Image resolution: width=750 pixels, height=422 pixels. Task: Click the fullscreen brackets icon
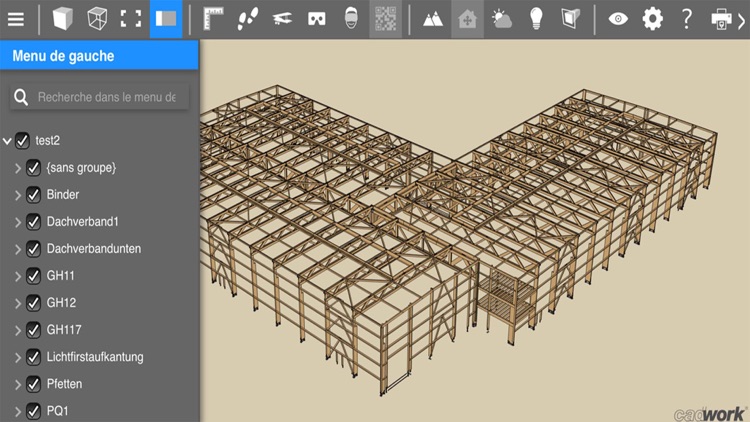[x=131, y=19]
